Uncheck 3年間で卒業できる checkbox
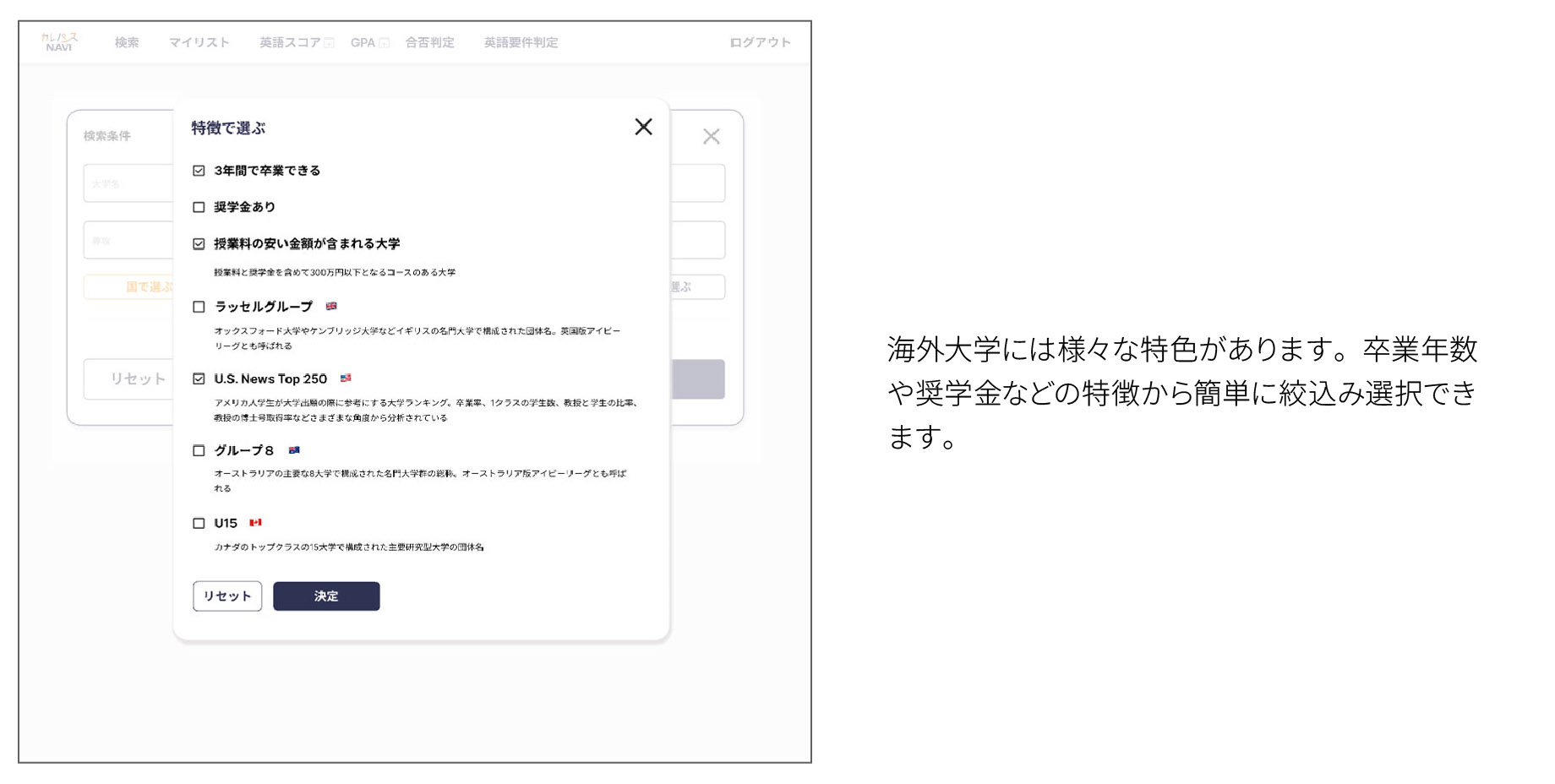1555x784 pixels. point(199,171)
